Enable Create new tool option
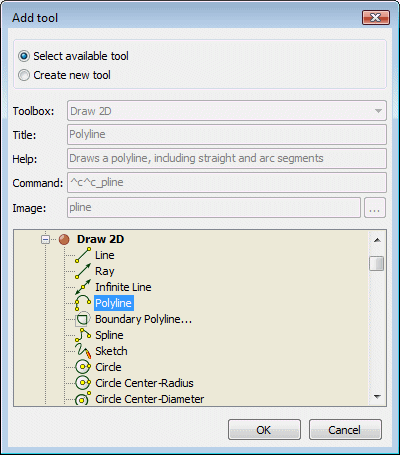 tap(24, 75)
